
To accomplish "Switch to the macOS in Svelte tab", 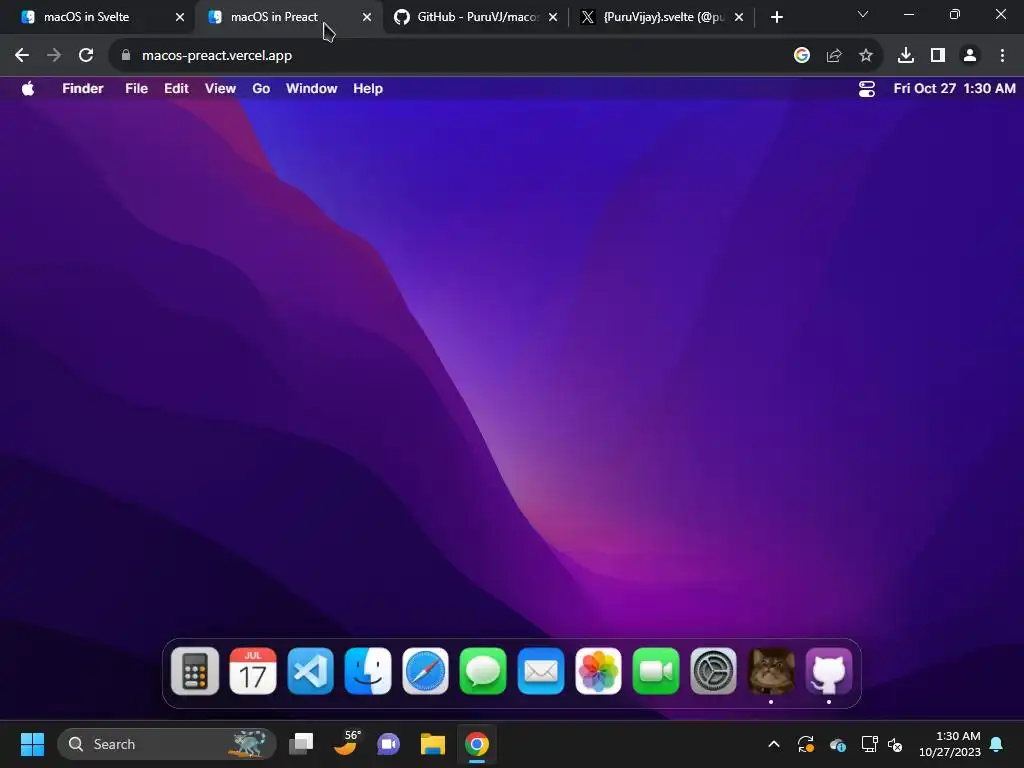I will (98, 17).
